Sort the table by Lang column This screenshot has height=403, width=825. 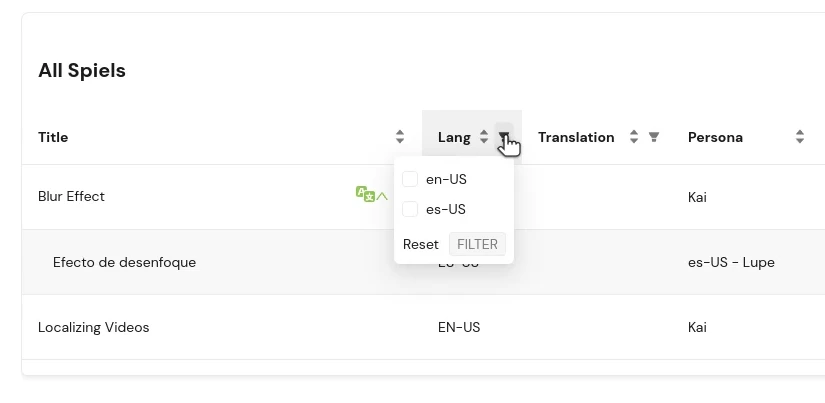484,137
